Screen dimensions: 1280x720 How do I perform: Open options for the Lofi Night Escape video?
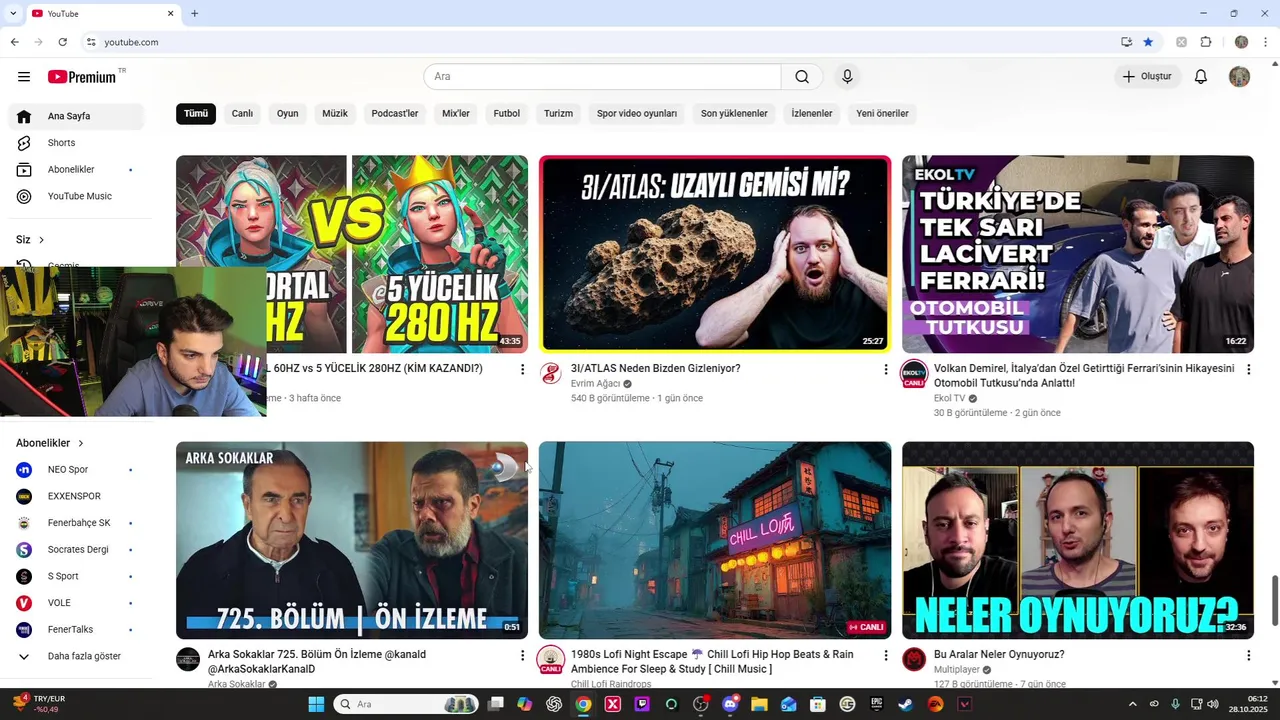point(885,656)
